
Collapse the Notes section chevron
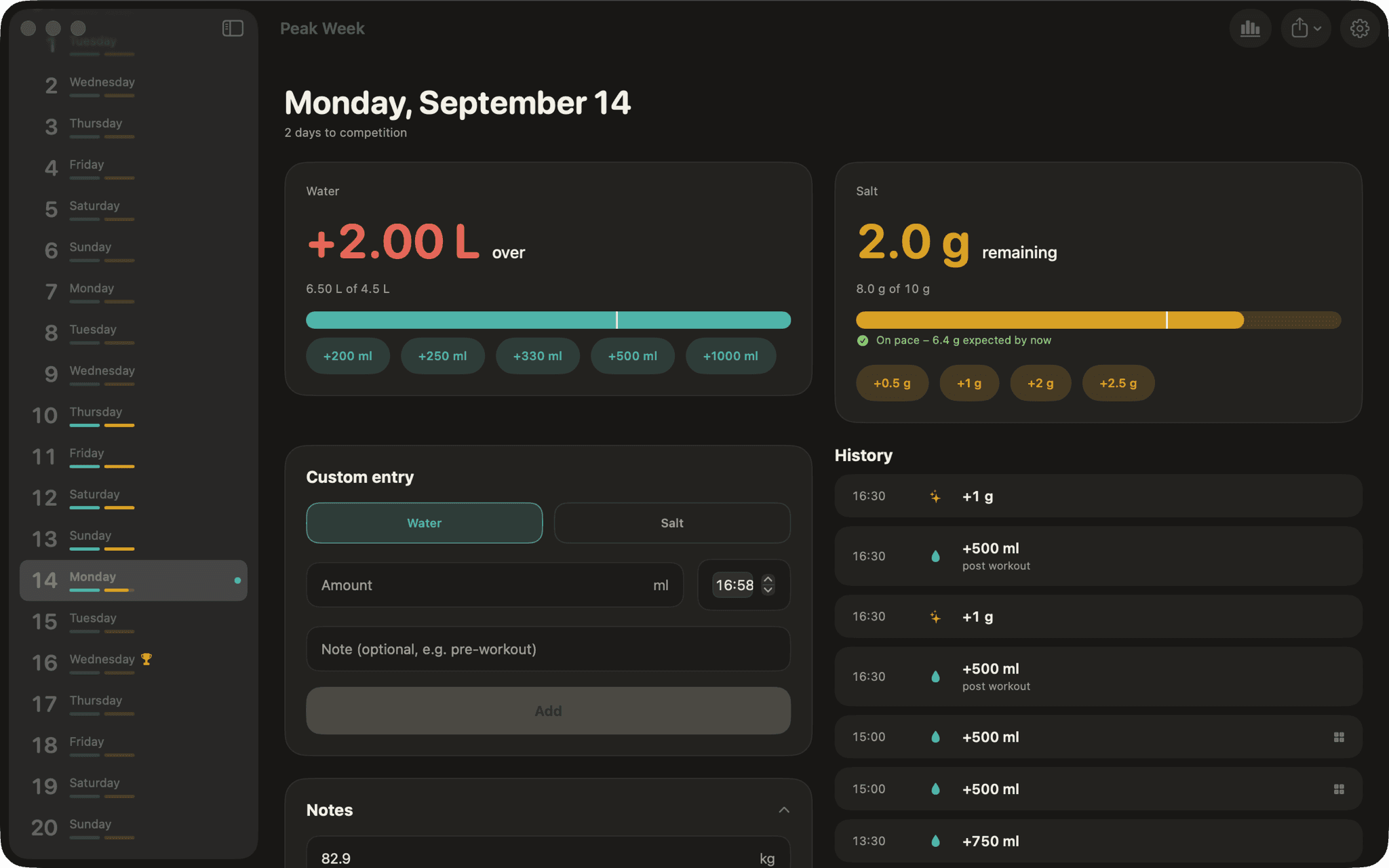(784, 810)
